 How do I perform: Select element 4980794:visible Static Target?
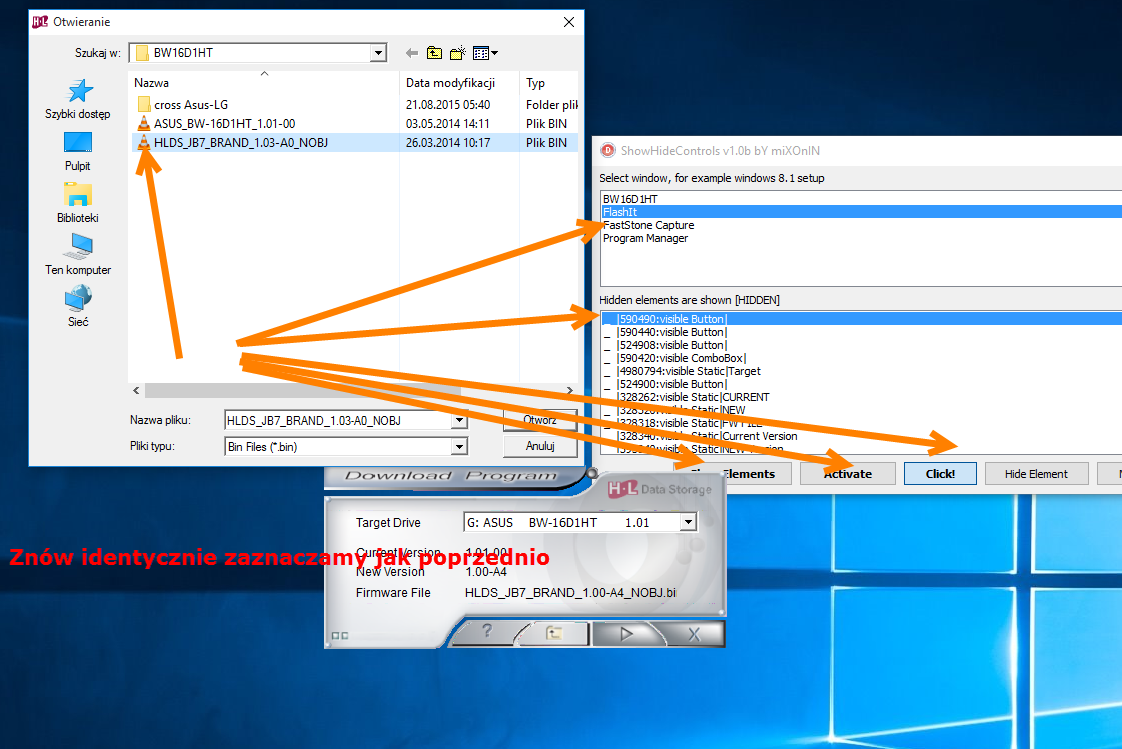pyautogui.click(x=861, y=371)
